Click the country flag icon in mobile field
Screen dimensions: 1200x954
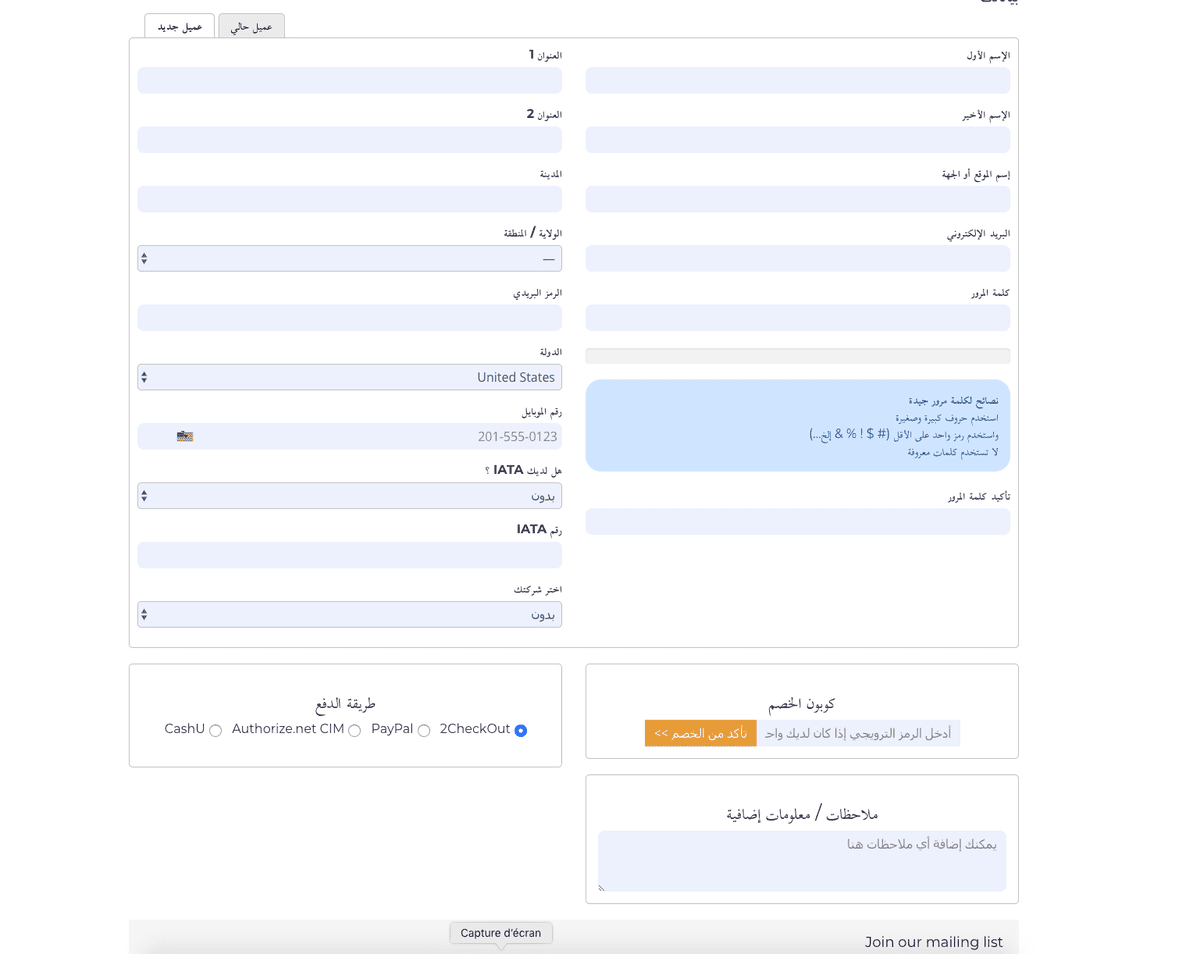[x=185, y=436]
